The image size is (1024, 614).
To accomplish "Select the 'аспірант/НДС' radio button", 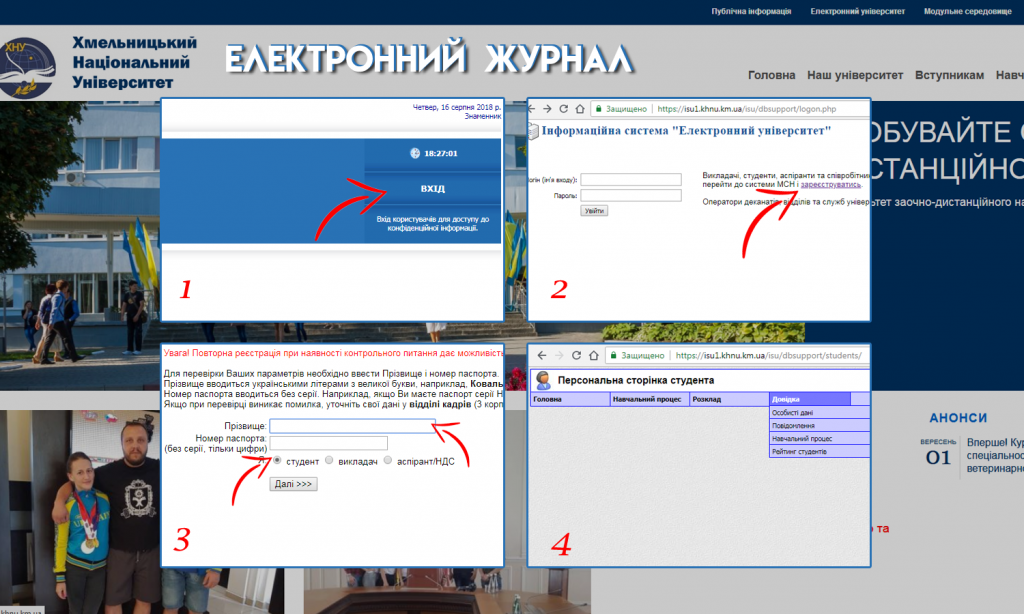I will 388,460.
